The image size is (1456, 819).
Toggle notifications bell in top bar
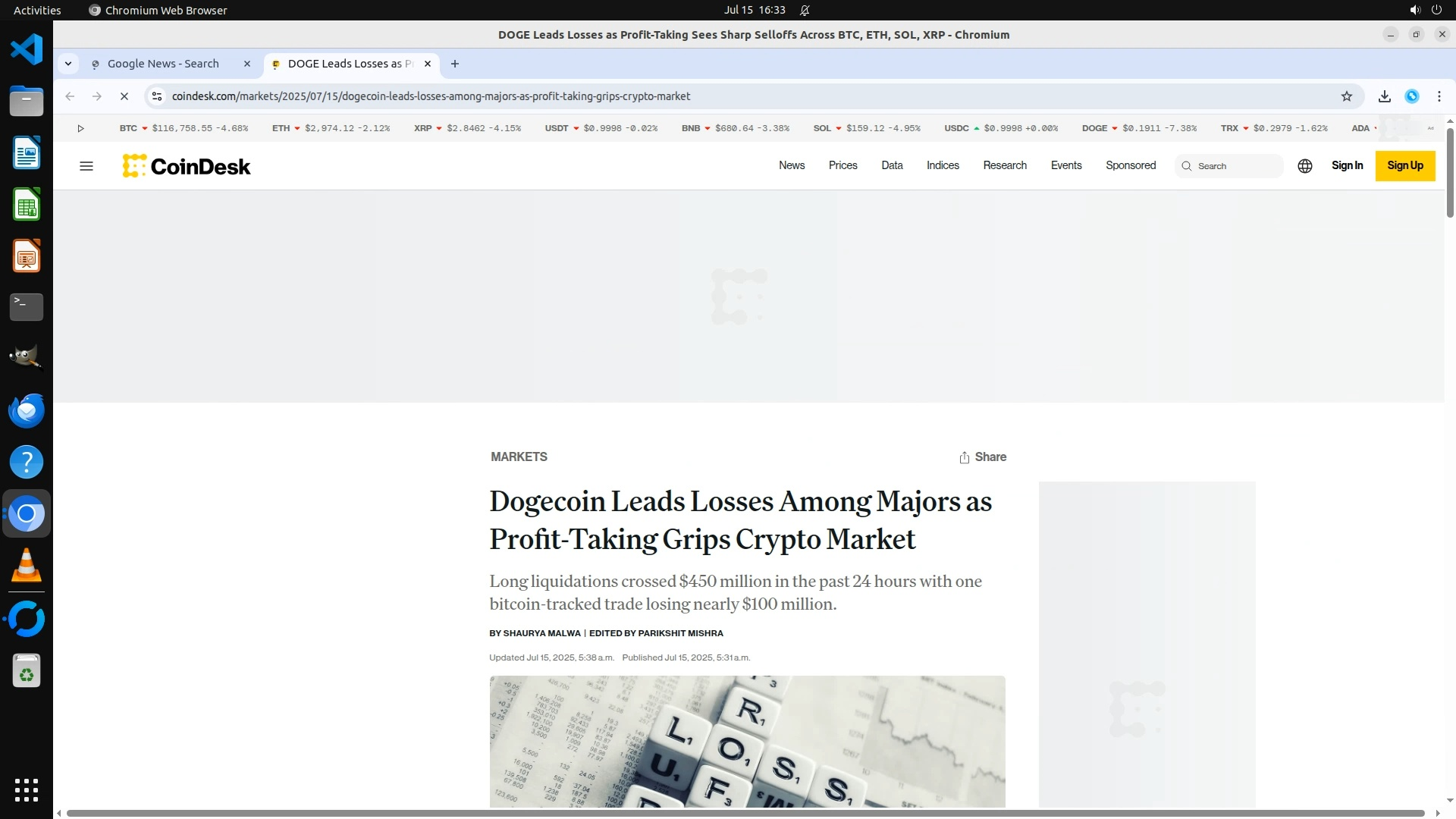[x=805, y=11]
